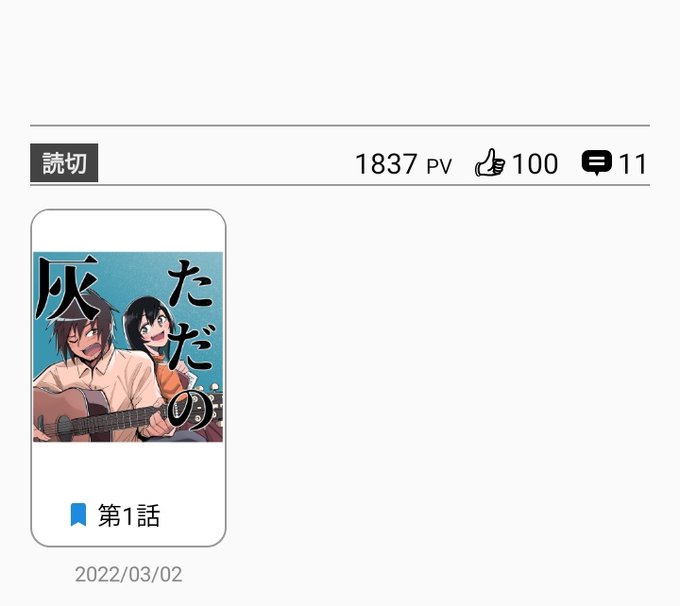Tap the blue bookmark icon on 第1話
This screenshot has width=680, height=606.
78,515
